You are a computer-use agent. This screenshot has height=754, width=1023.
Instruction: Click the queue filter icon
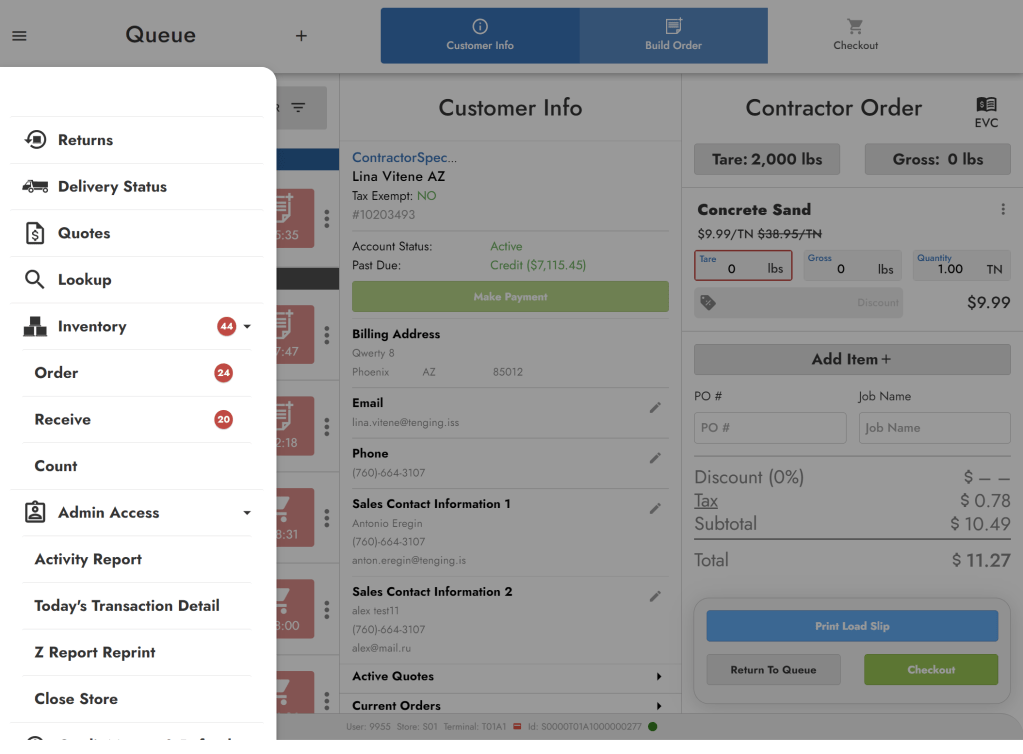pyautogui.click(x=298, y=108)
